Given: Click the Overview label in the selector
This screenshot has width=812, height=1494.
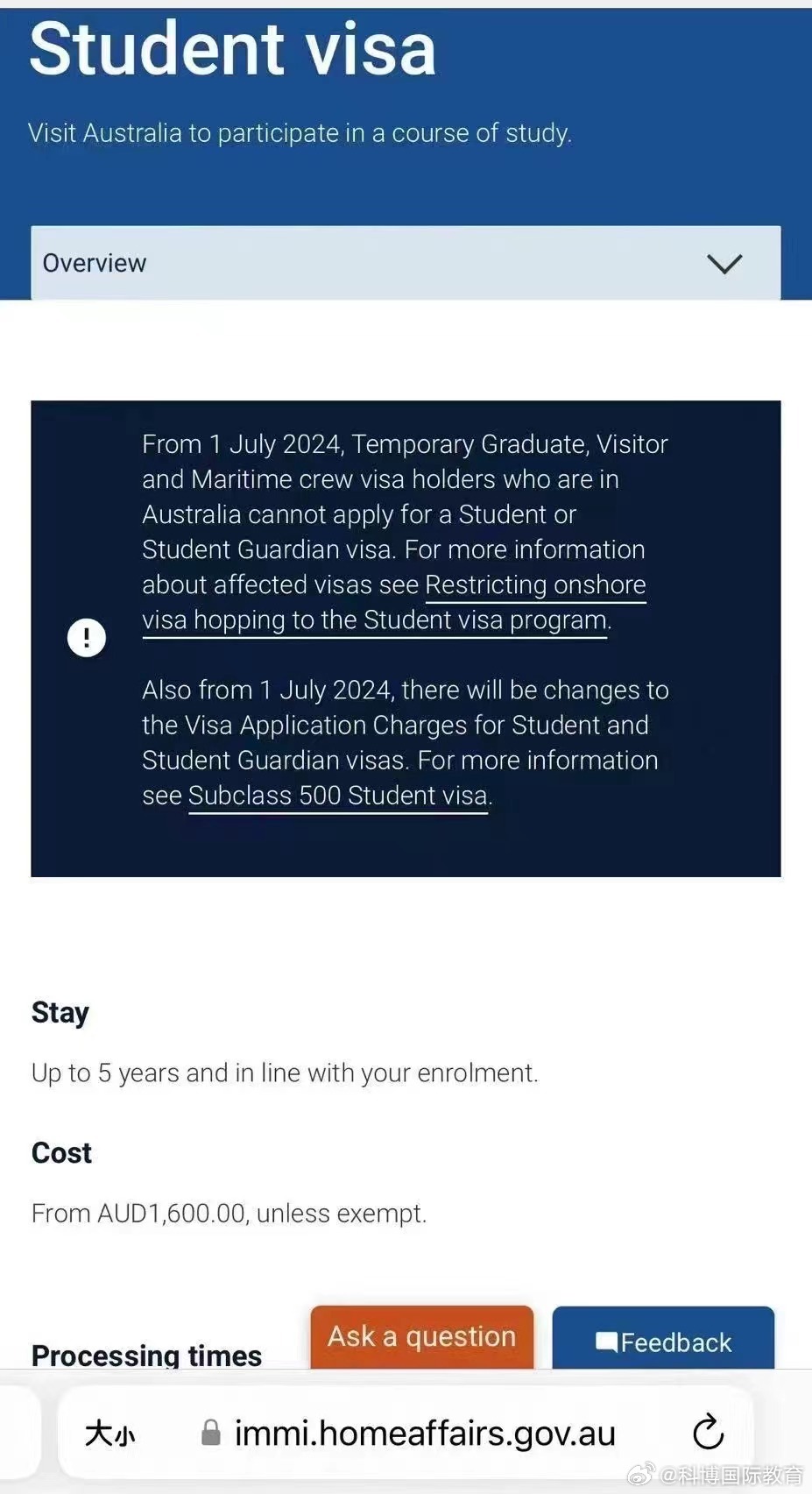Looking at the screenshot, I should 95,264.
